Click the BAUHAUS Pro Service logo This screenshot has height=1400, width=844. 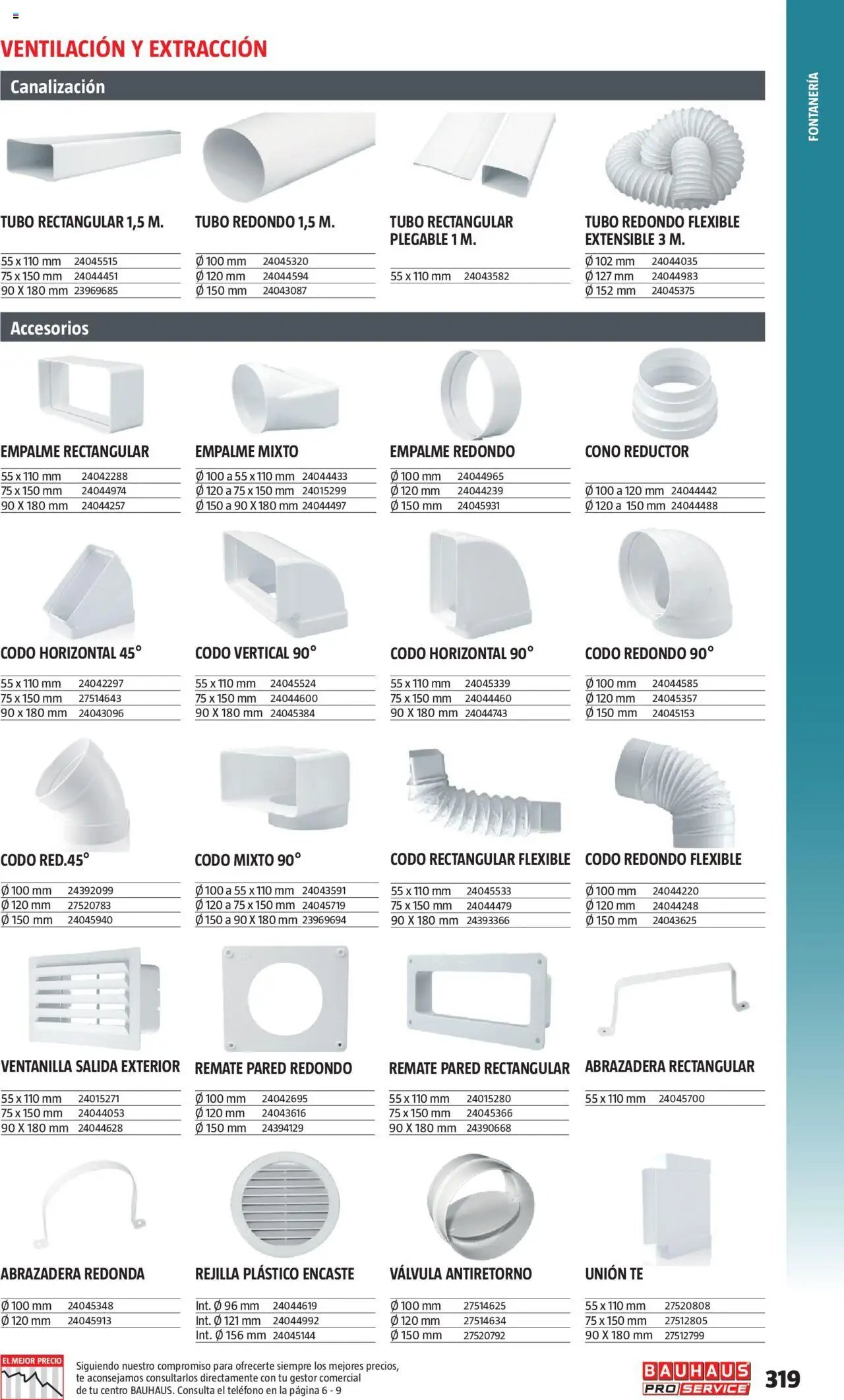pyautogui.click(x=696, y=1378)
